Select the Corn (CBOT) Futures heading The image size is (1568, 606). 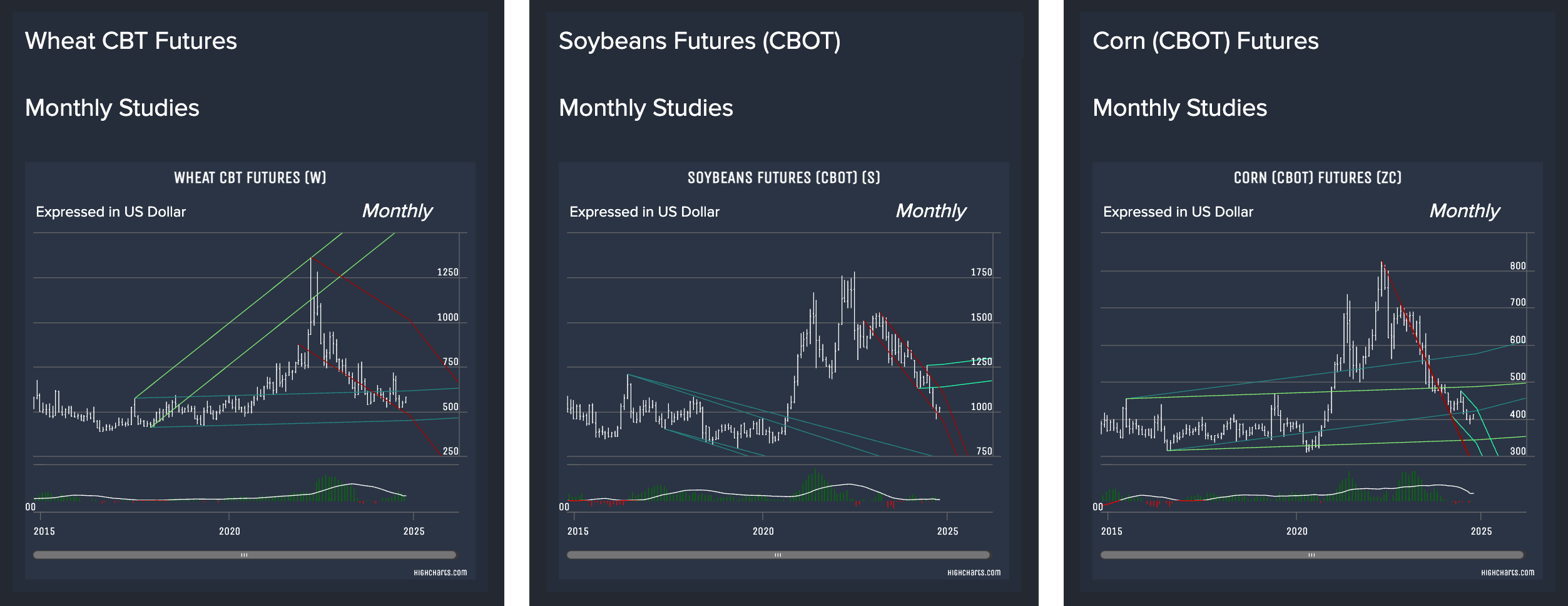1206,41
